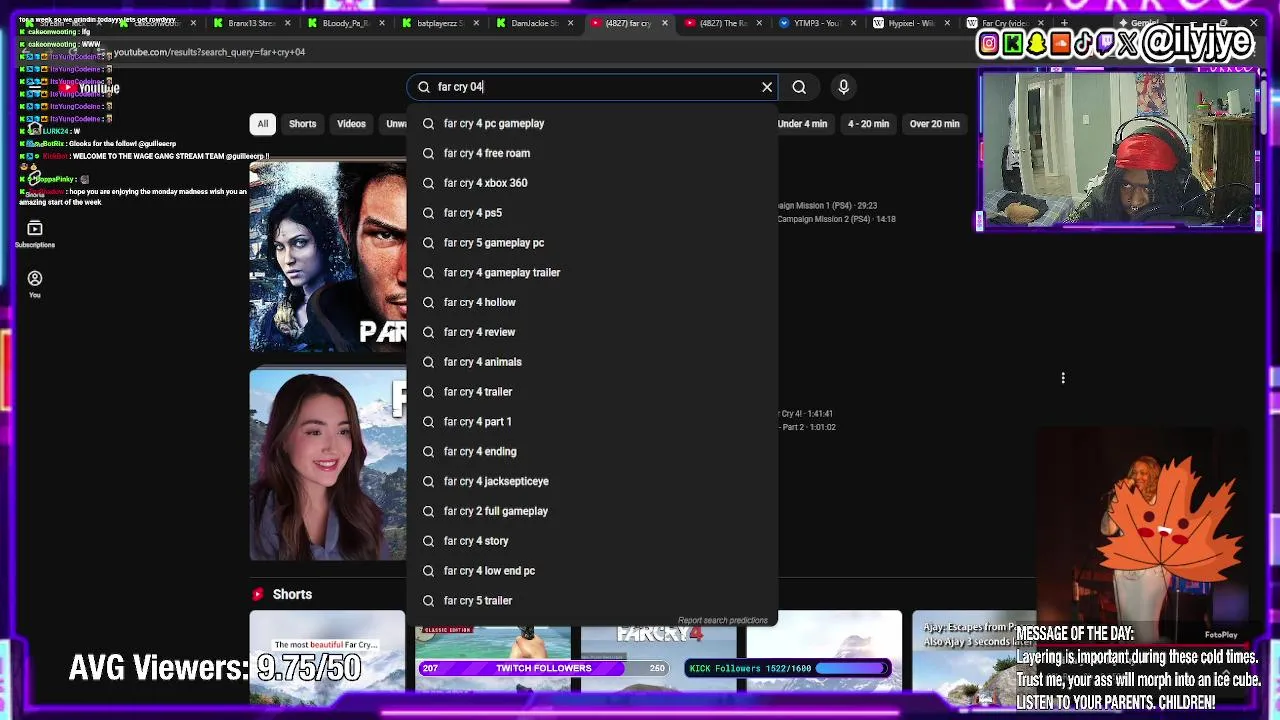Select suggestion far cry 4 trailer
This screenshot has width=1280, height=720.
click(x=592, y=392)
